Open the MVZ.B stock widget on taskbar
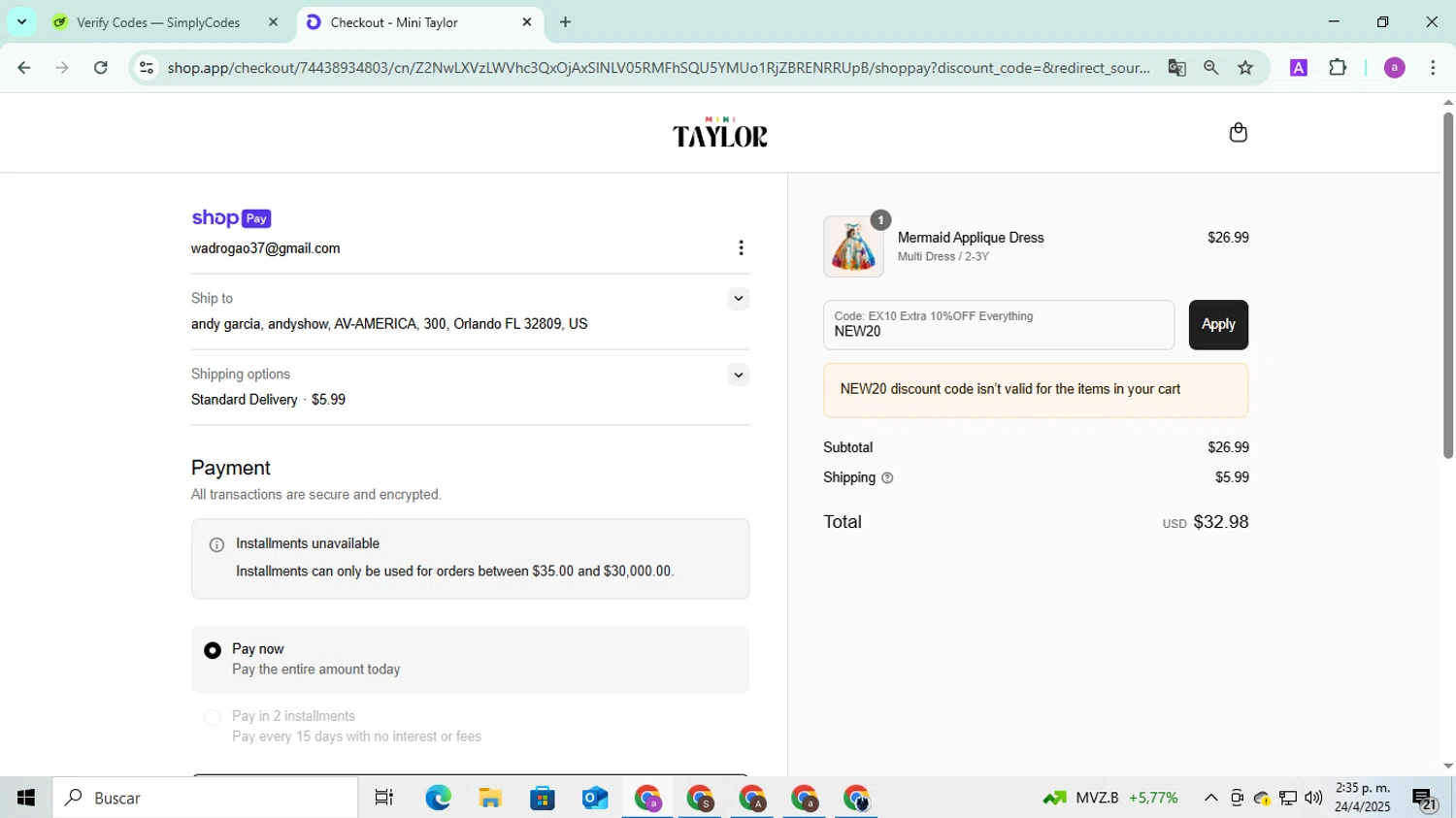The height and width of the screenshot is (818, 1456). click(1109, 798)
